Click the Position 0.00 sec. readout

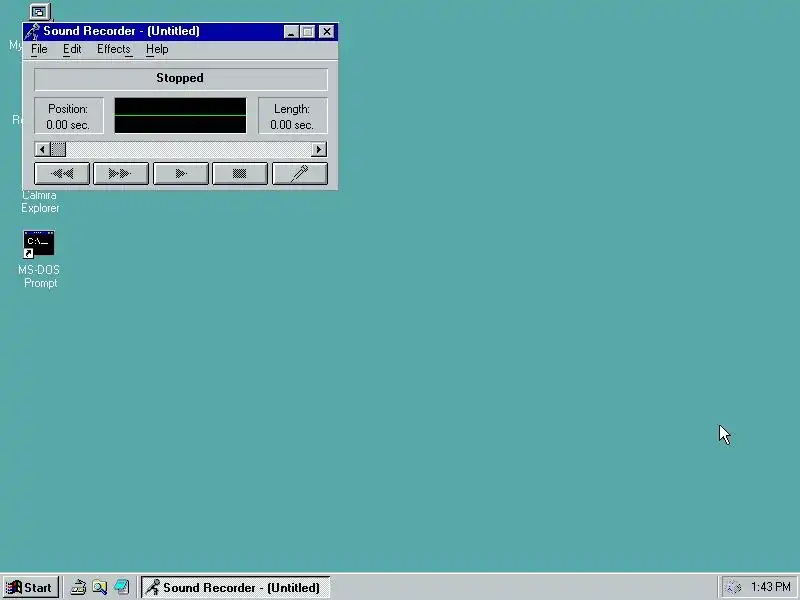(68, 116)
